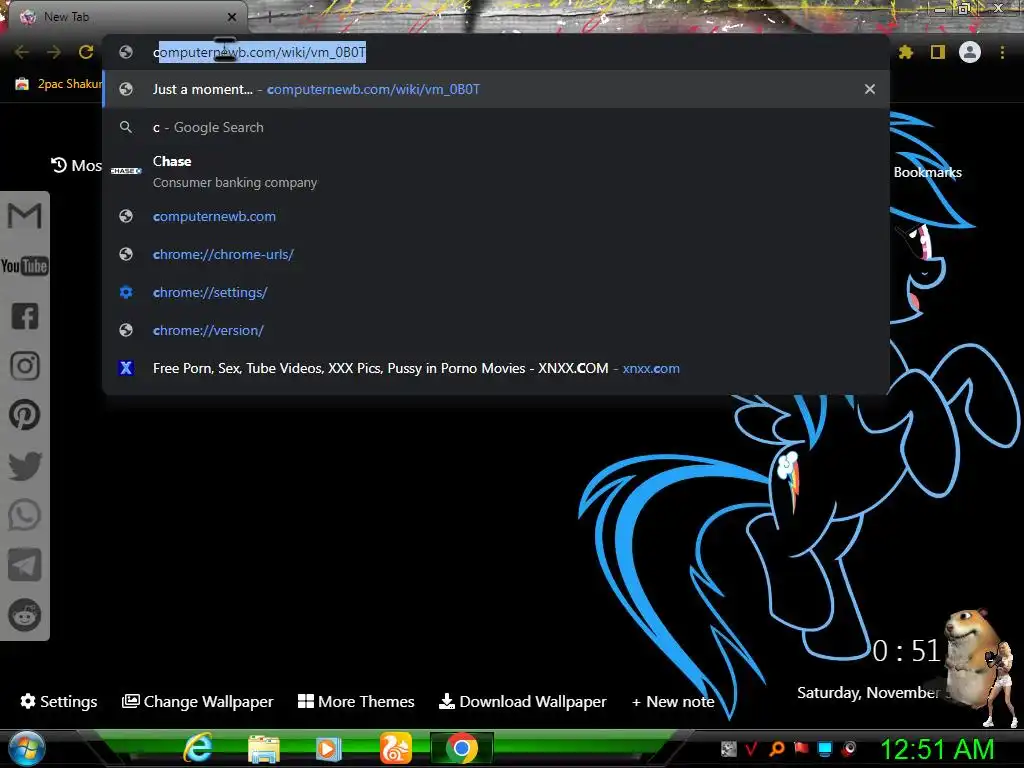Click the taskbar clock 12:51 AM

(x=937, y=749)
